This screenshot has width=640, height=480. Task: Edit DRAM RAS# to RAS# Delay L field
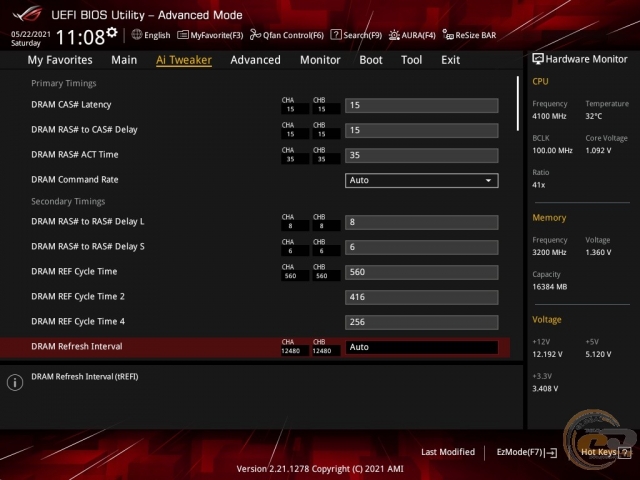(x=422, y=222)
